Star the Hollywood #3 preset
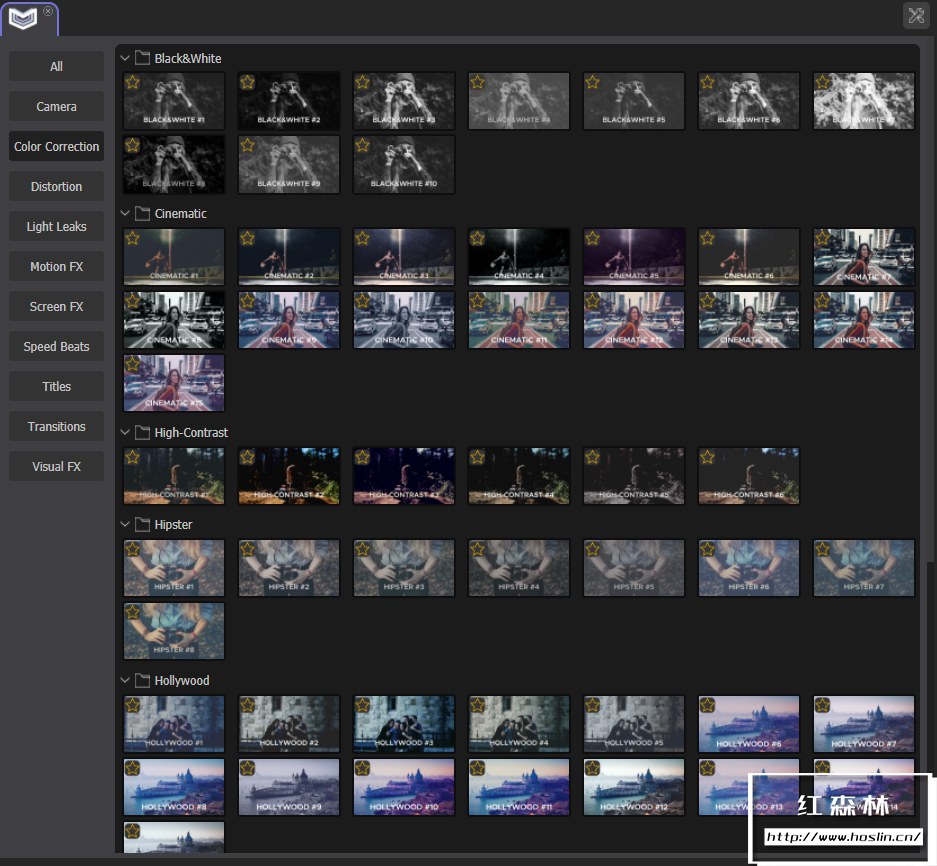This screenshot has height=866, width=937. click(x=362, y=705)
